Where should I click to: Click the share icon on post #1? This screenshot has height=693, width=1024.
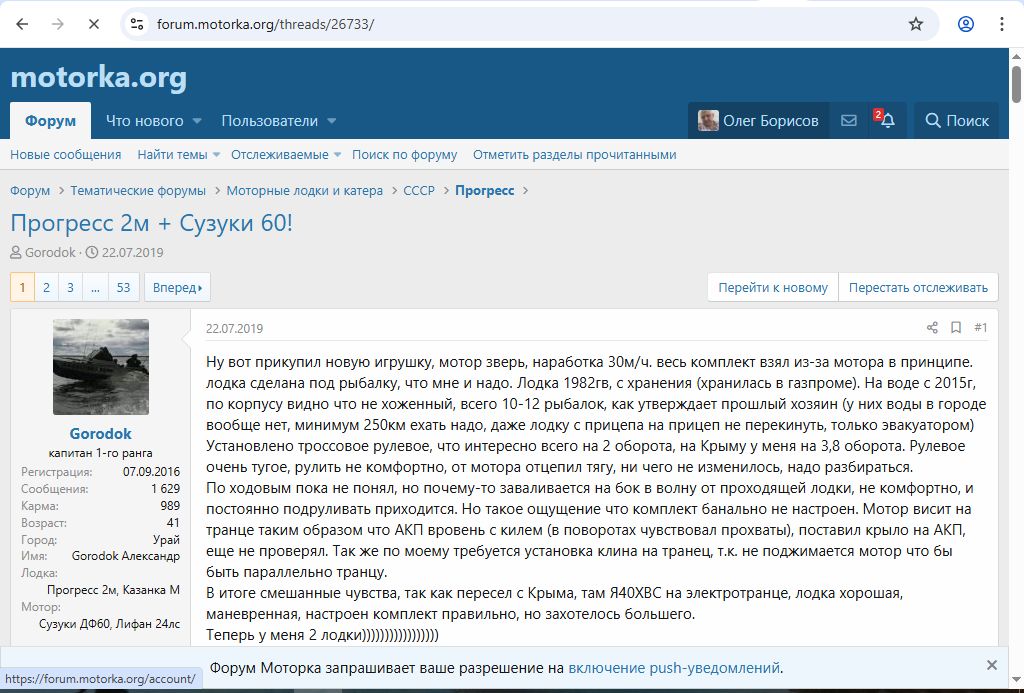932,328
